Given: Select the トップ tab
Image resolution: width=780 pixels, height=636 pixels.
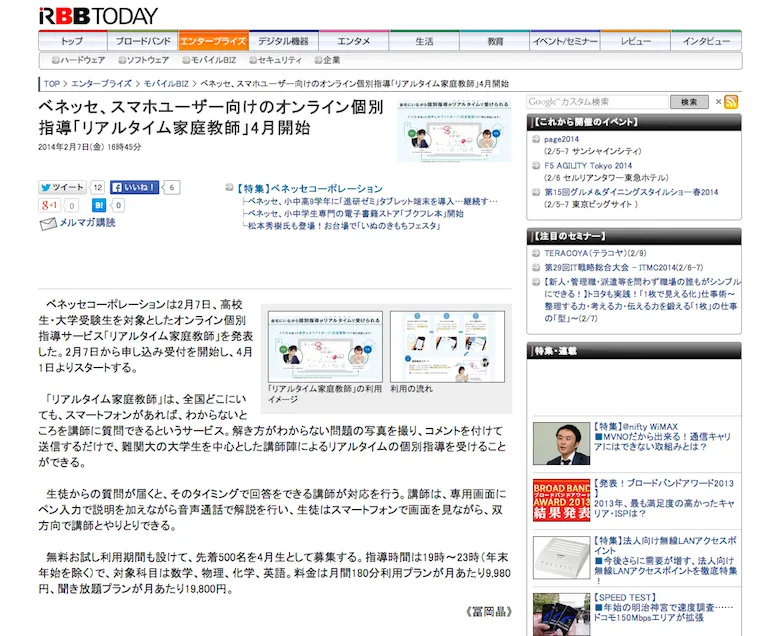Looking at the screenshot, I should click(73, 41).
